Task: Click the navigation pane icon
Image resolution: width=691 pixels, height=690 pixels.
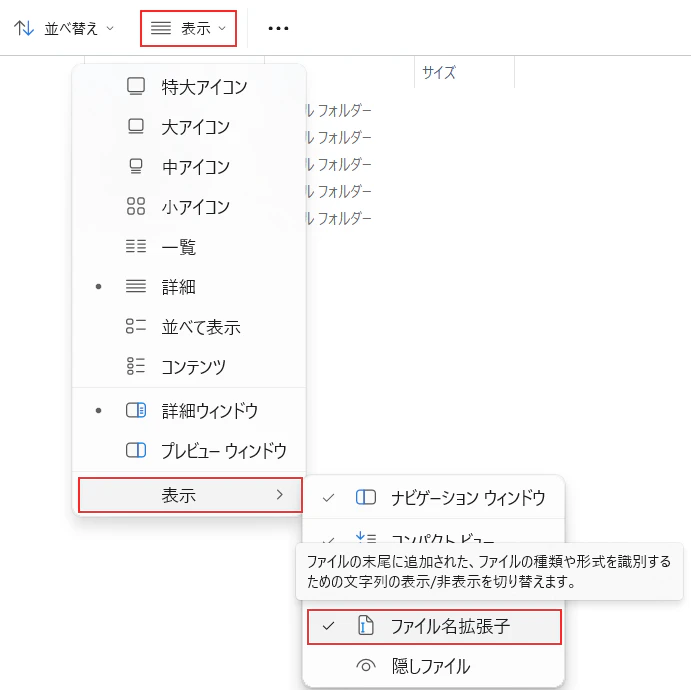Action: point(366,497)
